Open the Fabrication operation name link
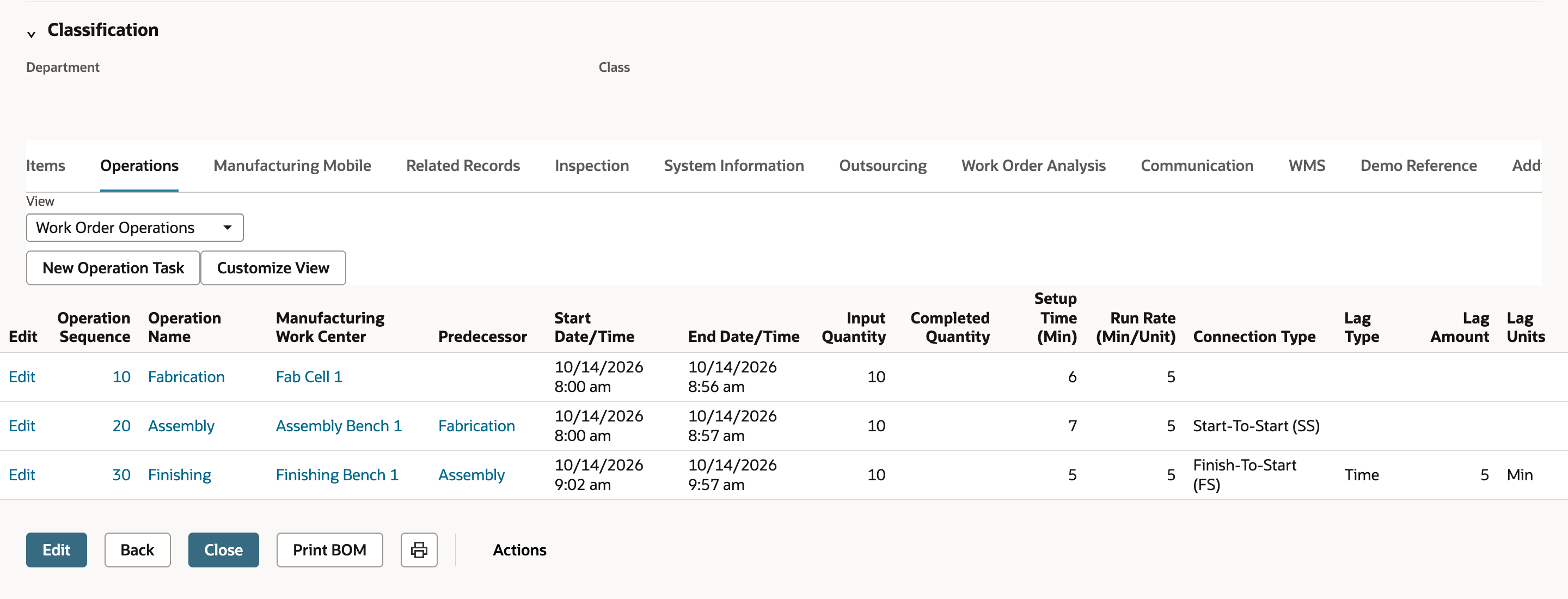The height and width of the screenshot is (599, 1568). 186,377
